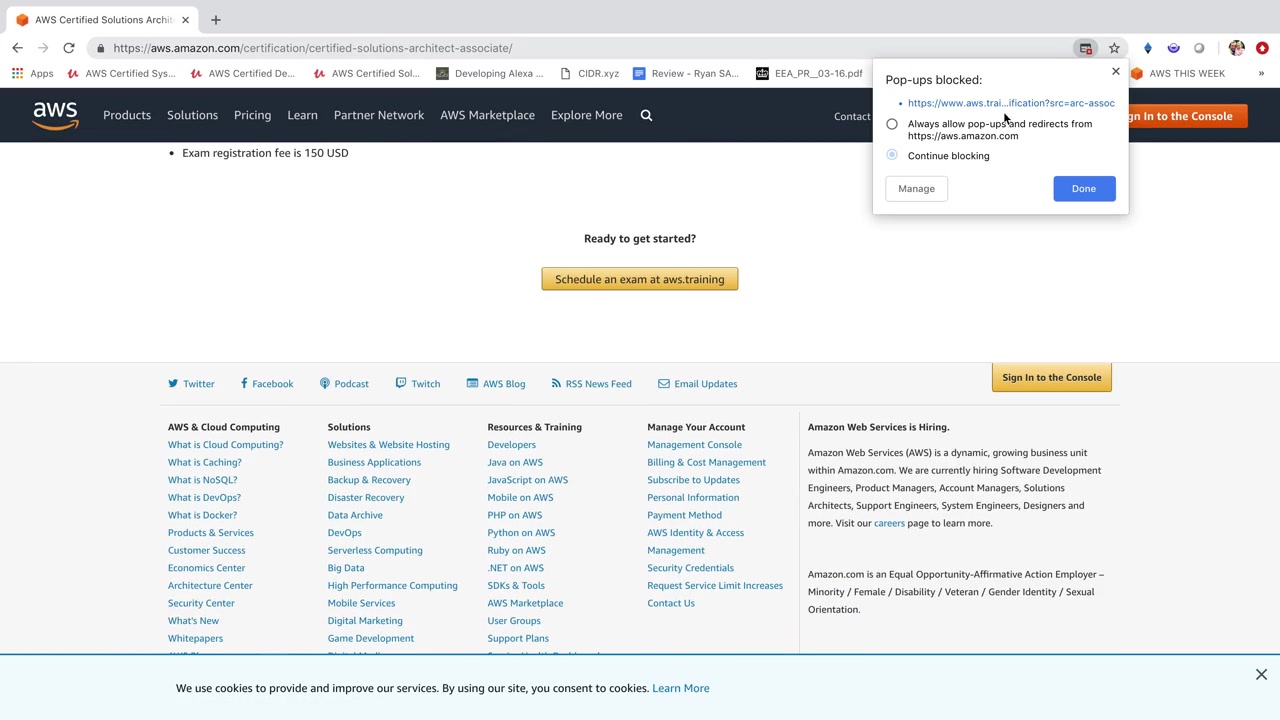Open the careers page link

click(889, 523)
